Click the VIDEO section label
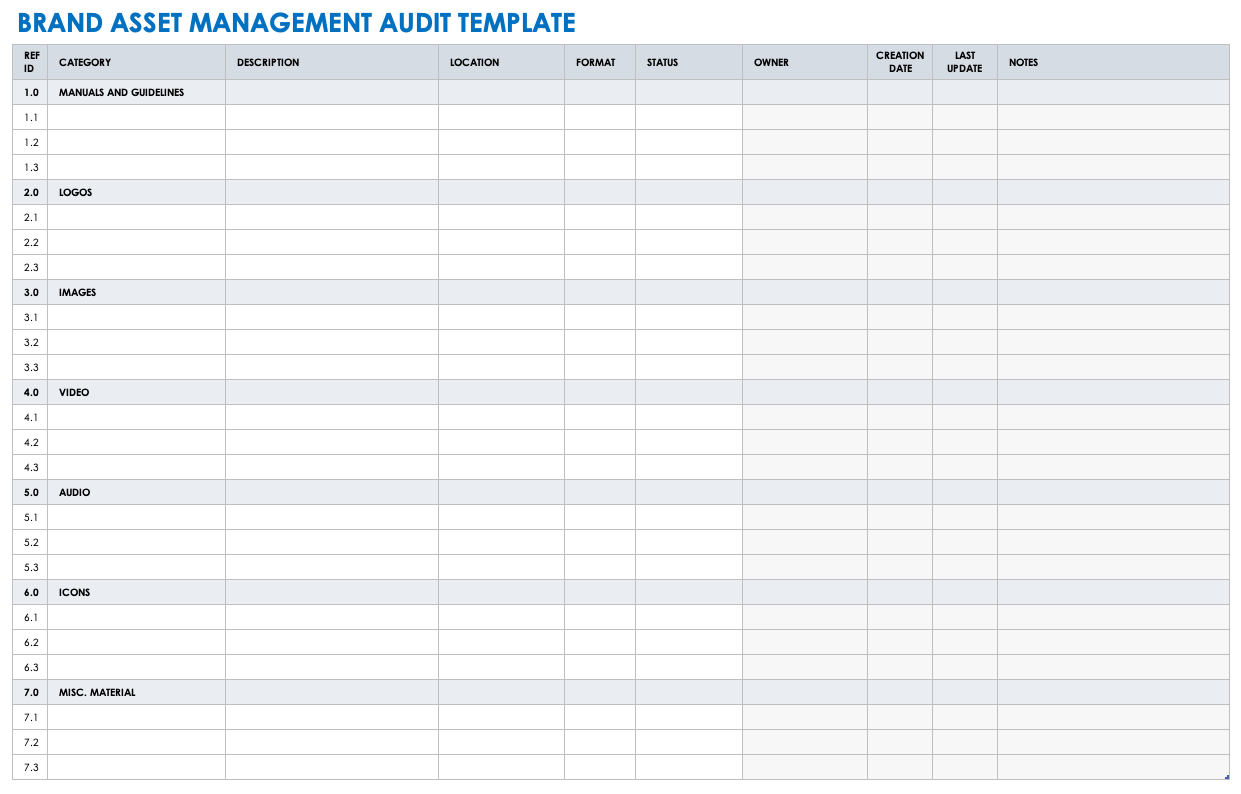1241x794 pixels. [74, 392]
